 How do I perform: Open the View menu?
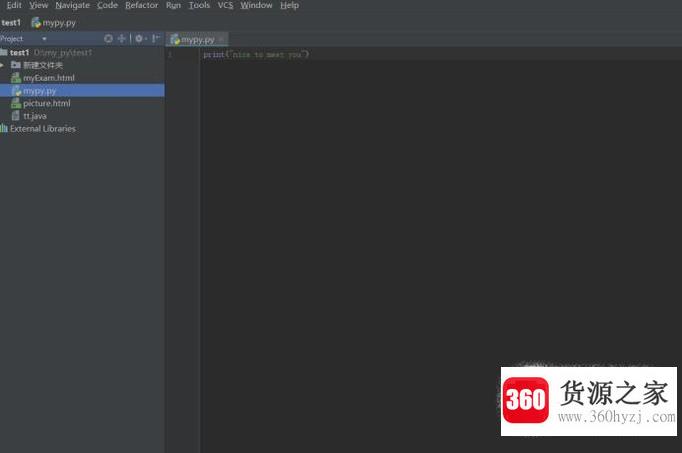click(x=39, y=5)
